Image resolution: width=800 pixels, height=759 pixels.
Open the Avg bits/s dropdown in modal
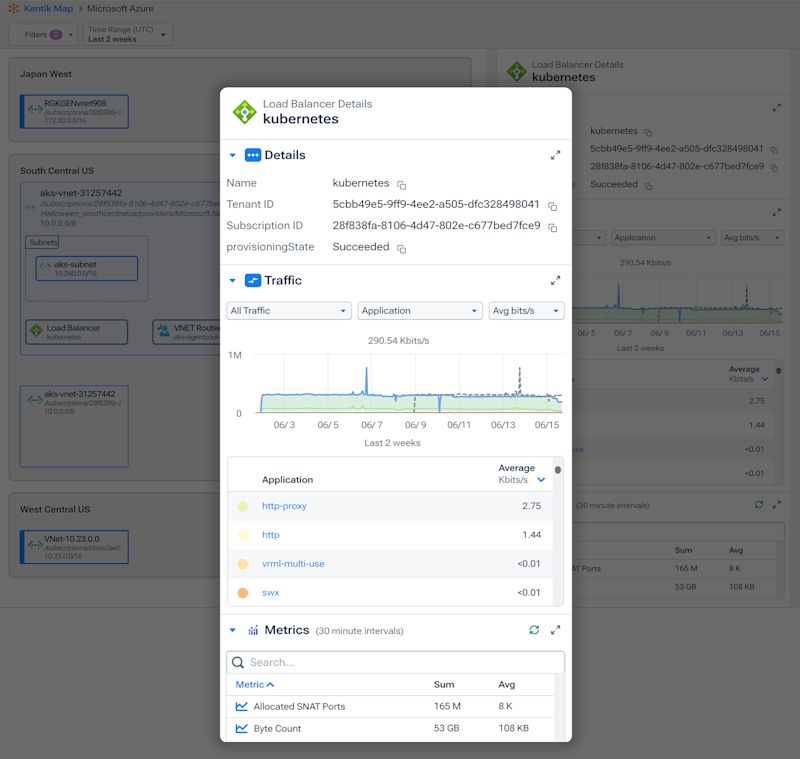(527, 311)
